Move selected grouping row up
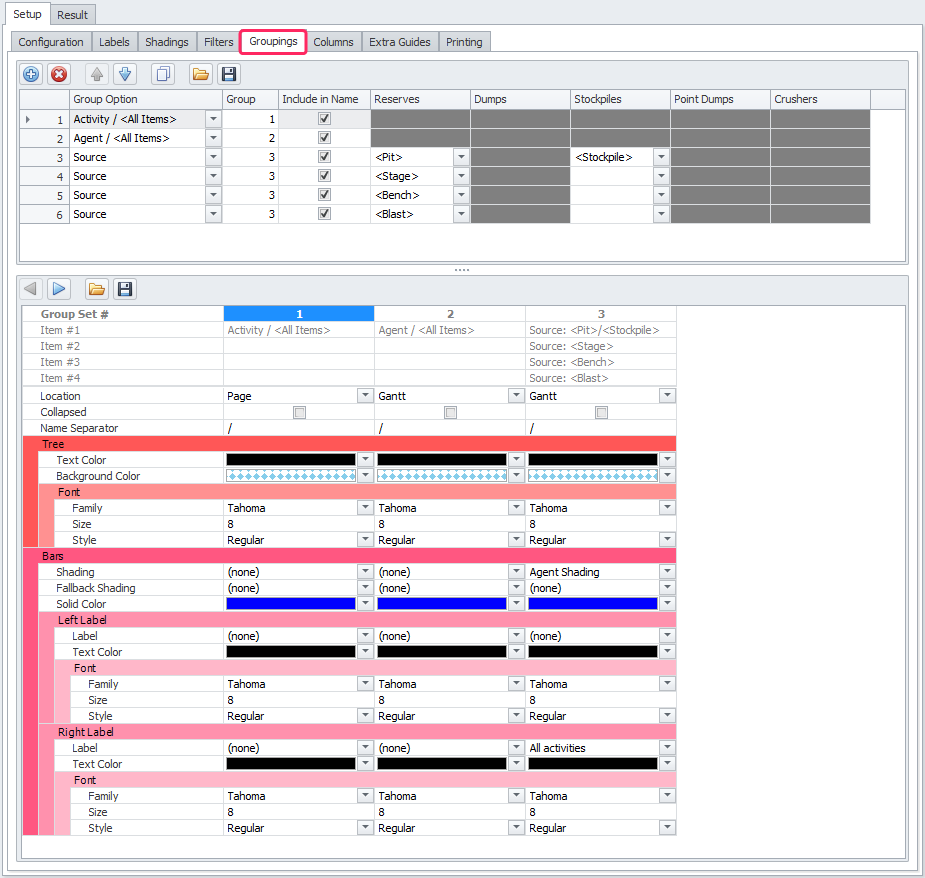Screen dimensions: 925x878 (x=97, y=74)
